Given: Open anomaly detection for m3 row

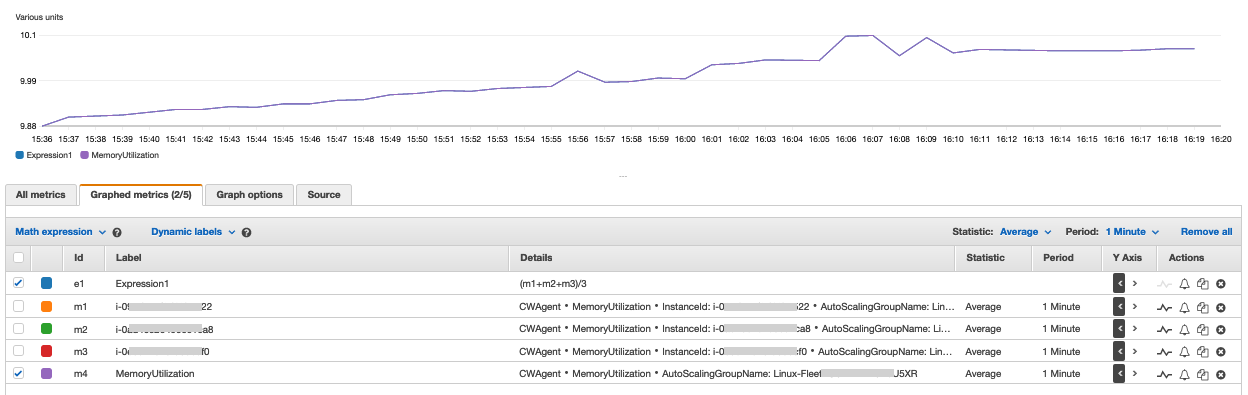Looking at the screenshot, I should tap(1164, 352).
